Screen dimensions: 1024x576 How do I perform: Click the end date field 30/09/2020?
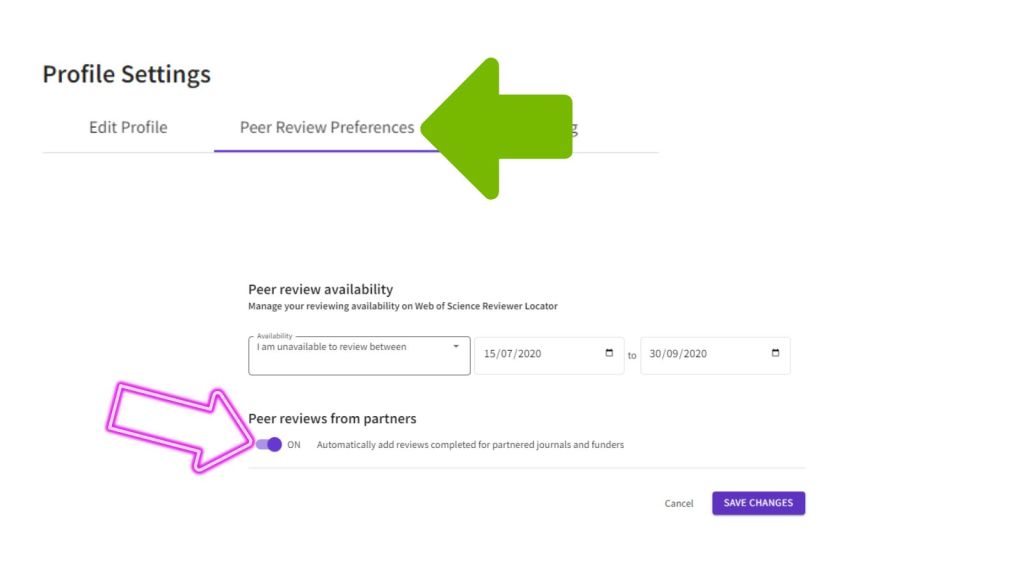pyautogui.click(x=700, y=354)
